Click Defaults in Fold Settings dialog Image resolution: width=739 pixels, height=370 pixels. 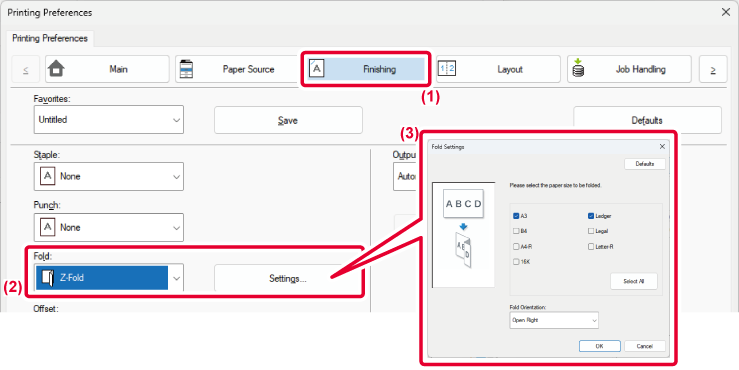click(x=645, y=164)
